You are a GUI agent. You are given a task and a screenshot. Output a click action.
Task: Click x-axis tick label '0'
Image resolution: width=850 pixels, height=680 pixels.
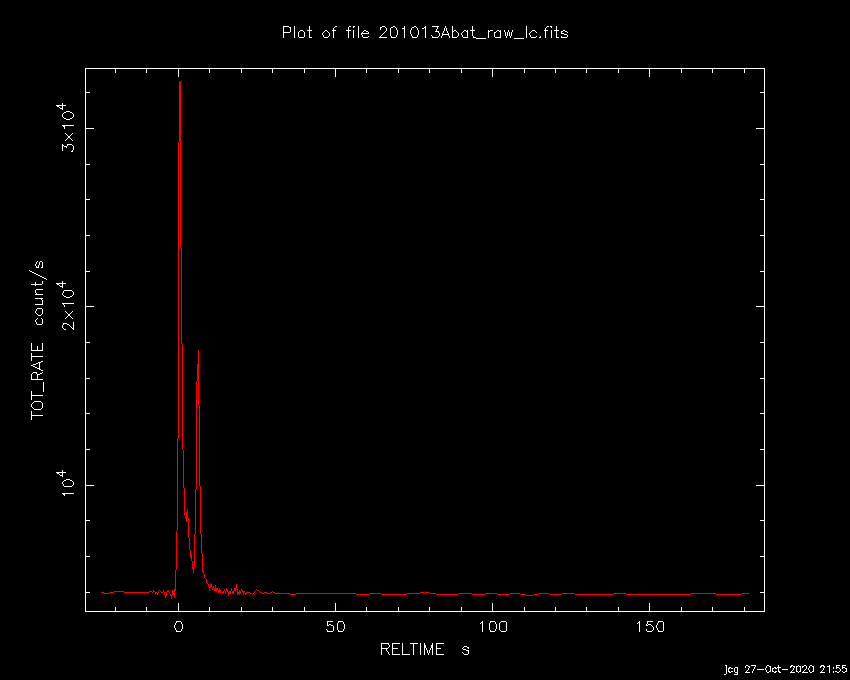178,627
